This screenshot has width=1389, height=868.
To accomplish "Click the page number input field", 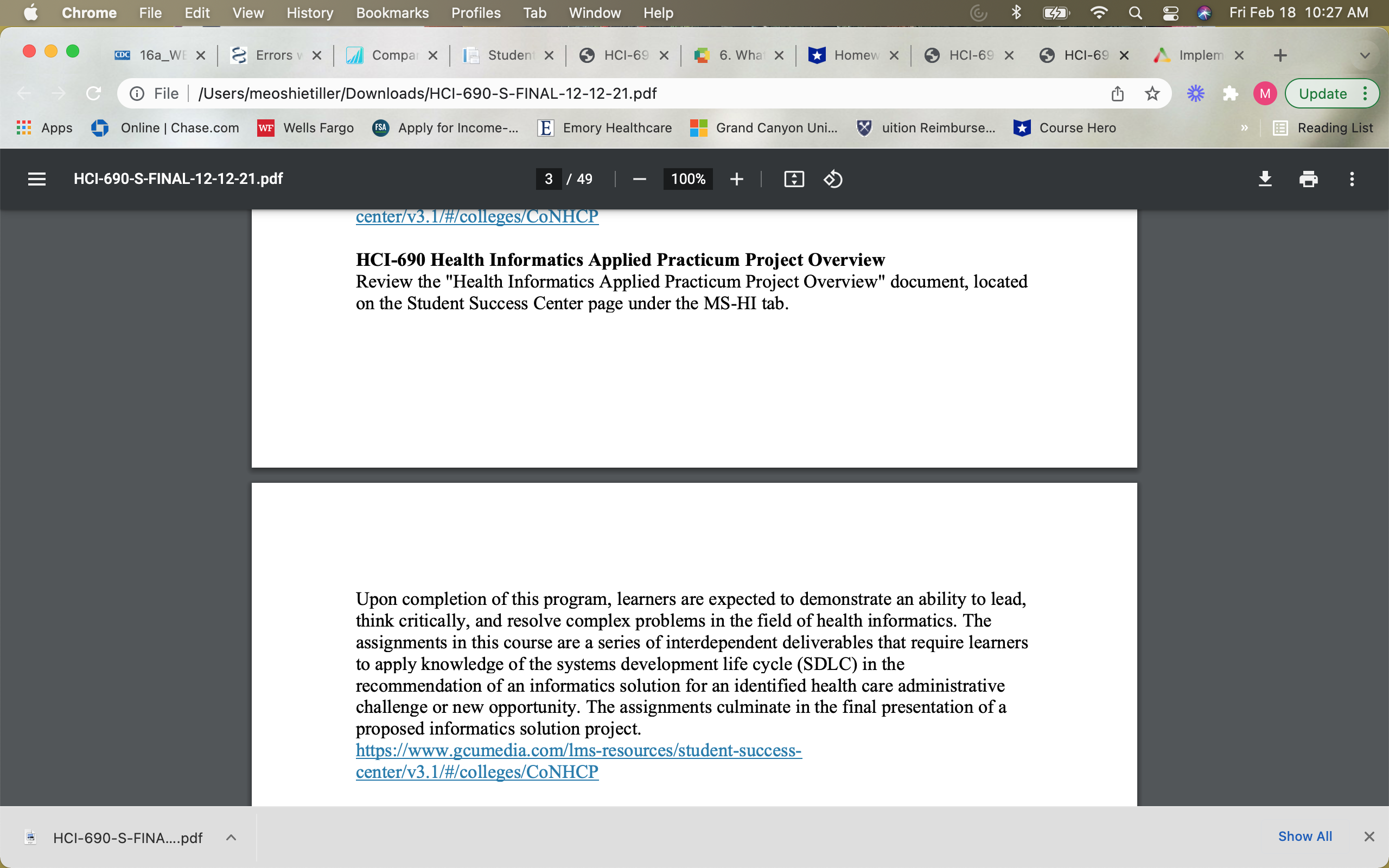I will coord(548,178).
